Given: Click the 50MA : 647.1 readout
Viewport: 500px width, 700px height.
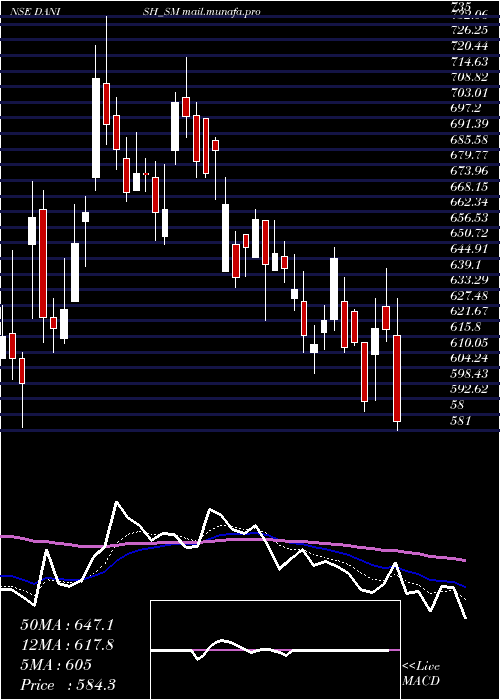Looking at the screenshot, I should (x=65, y=624).
